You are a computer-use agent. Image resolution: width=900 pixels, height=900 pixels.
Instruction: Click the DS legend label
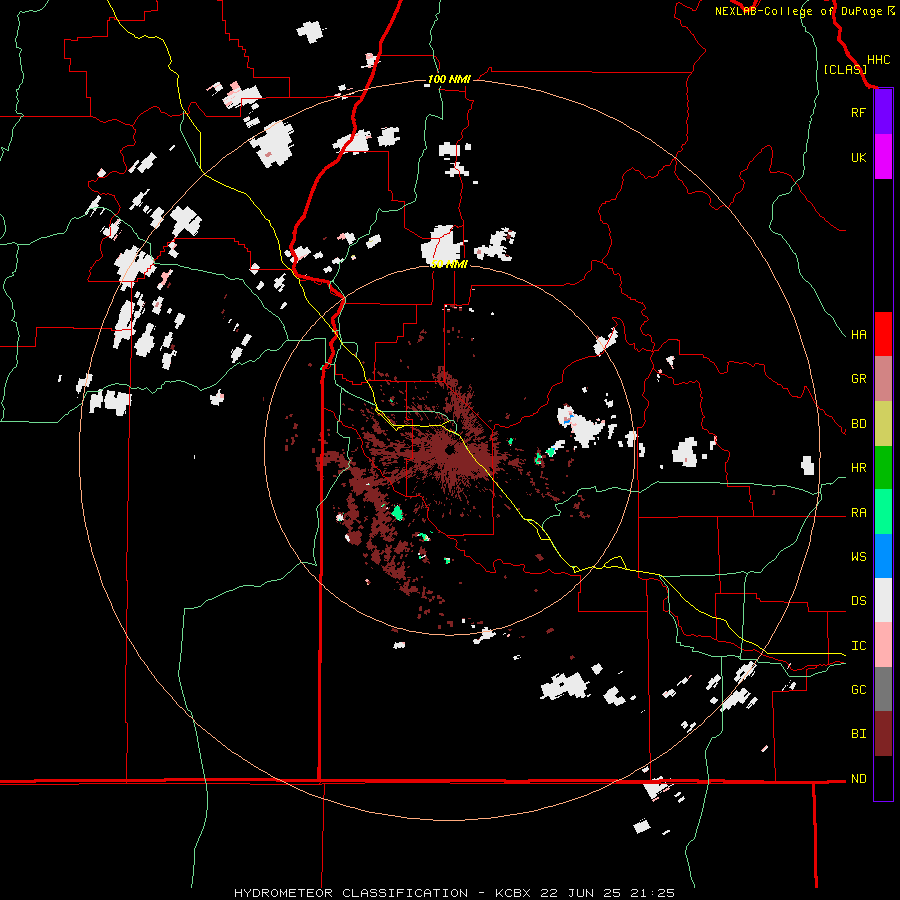tap(858, 601)
